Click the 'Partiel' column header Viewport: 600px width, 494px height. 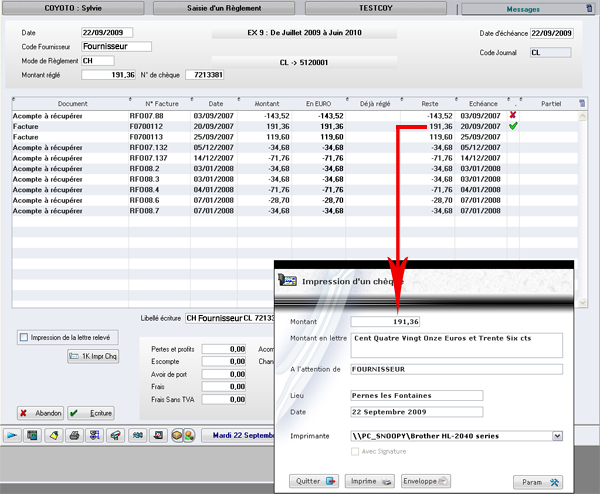pyautogui.click(x=551, y=104)
